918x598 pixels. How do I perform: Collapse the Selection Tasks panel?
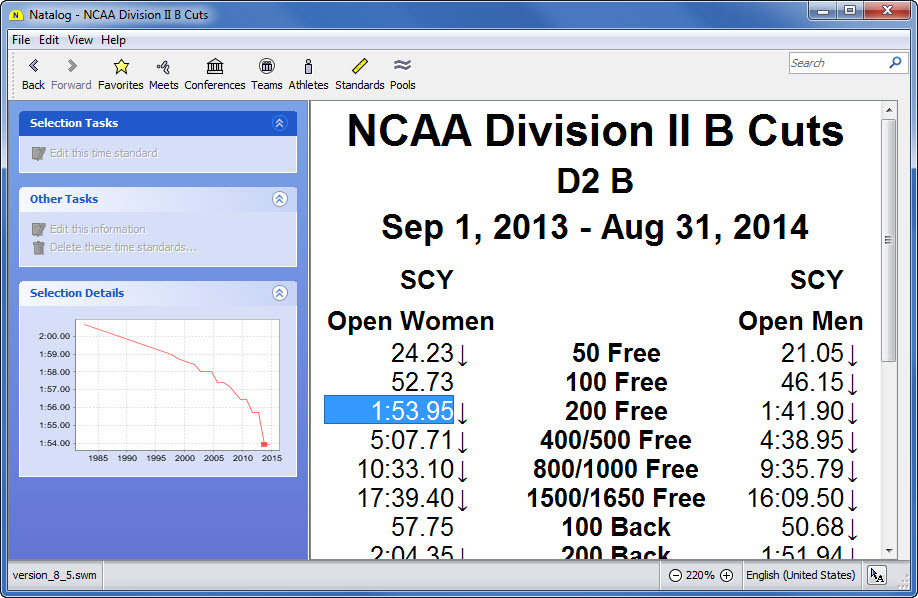(x=280, y=123)
